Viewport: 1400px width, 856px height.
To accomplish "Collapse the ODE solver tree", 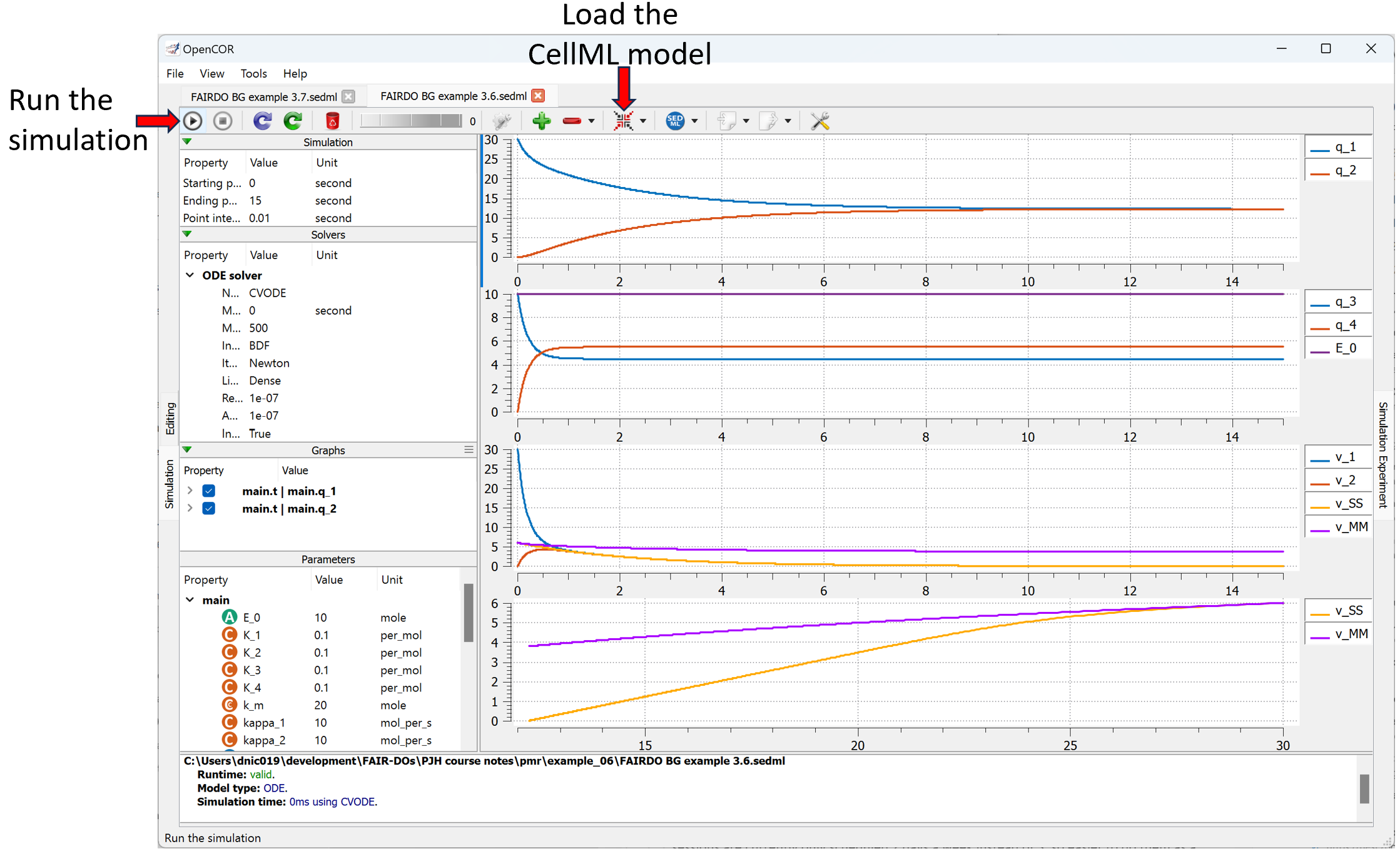I will click(190, 275).
